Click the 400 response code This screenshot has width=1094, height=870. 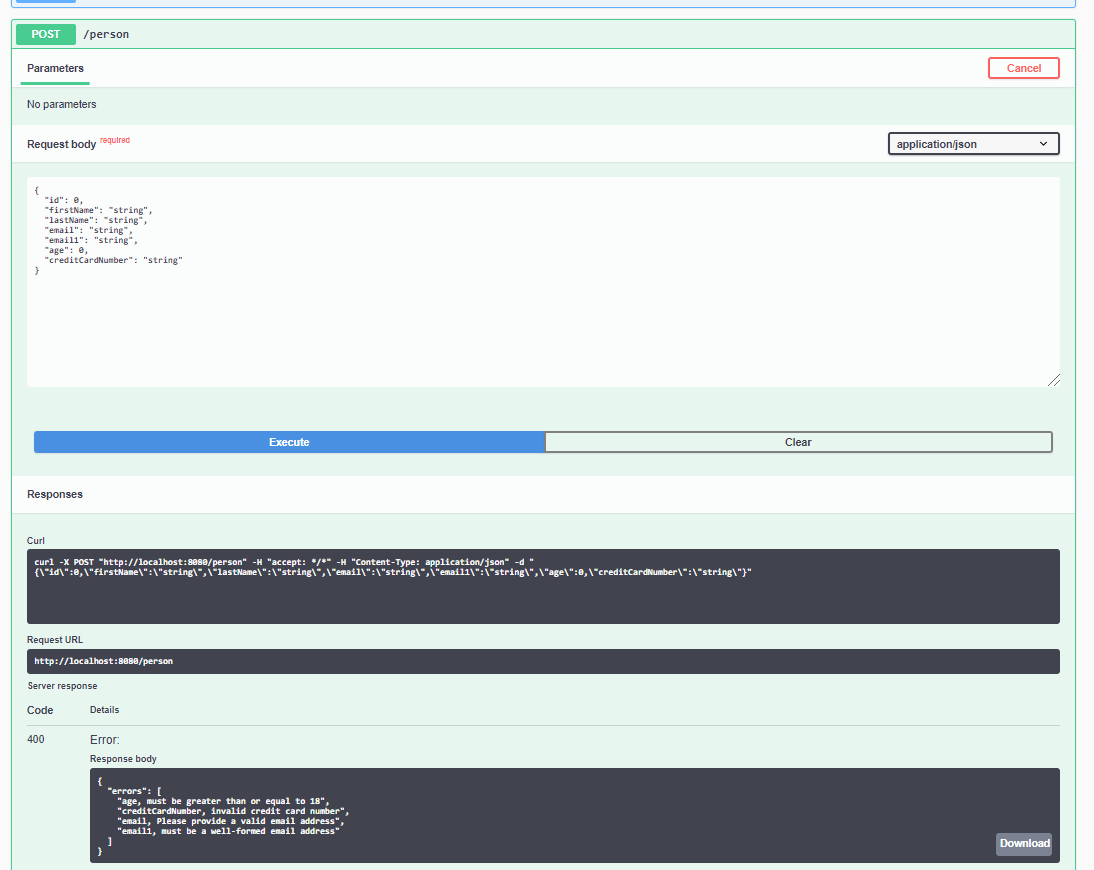35,740
